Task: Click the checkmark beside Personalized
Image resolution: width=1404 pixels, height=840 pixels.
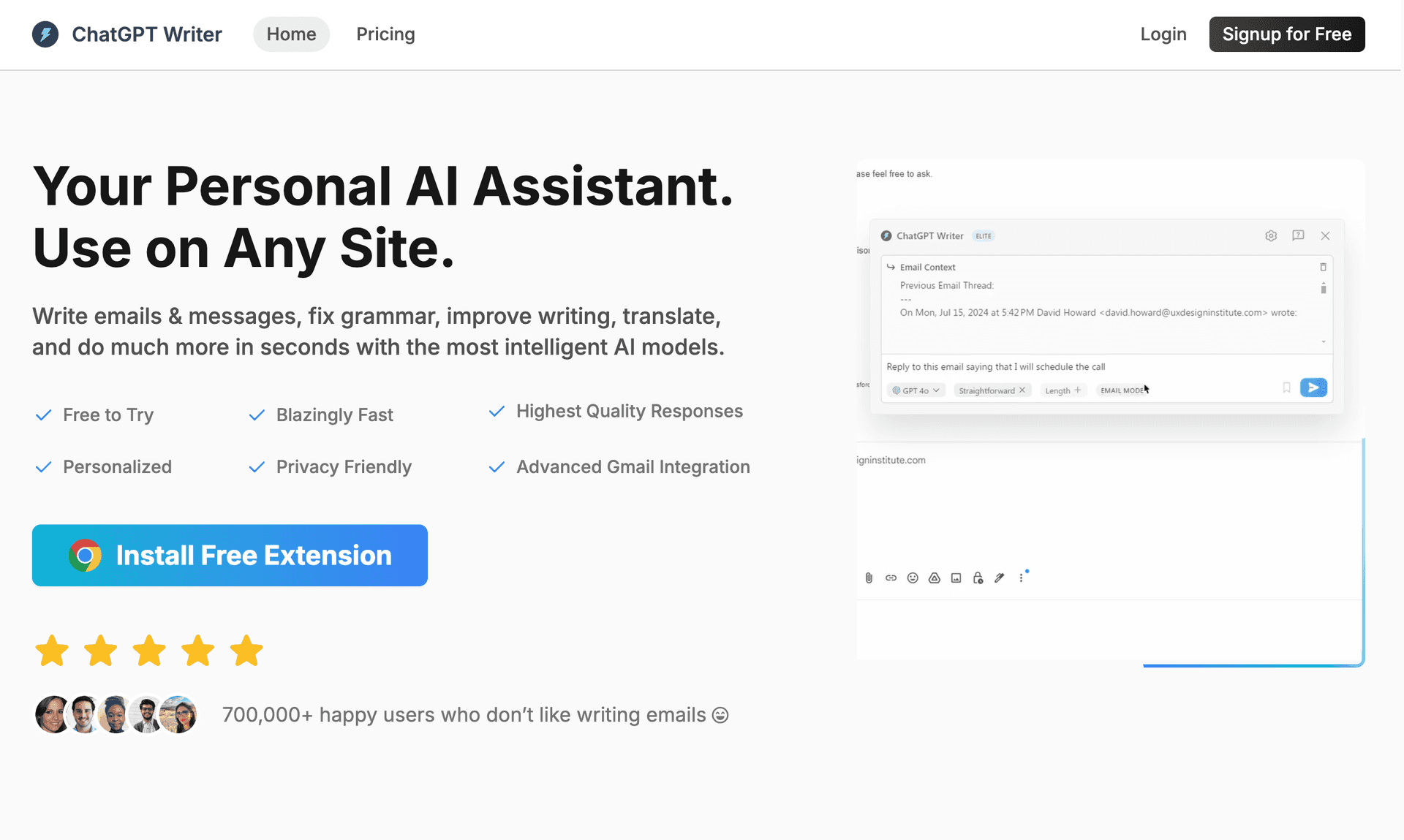Action: click(x=44, y=467)
